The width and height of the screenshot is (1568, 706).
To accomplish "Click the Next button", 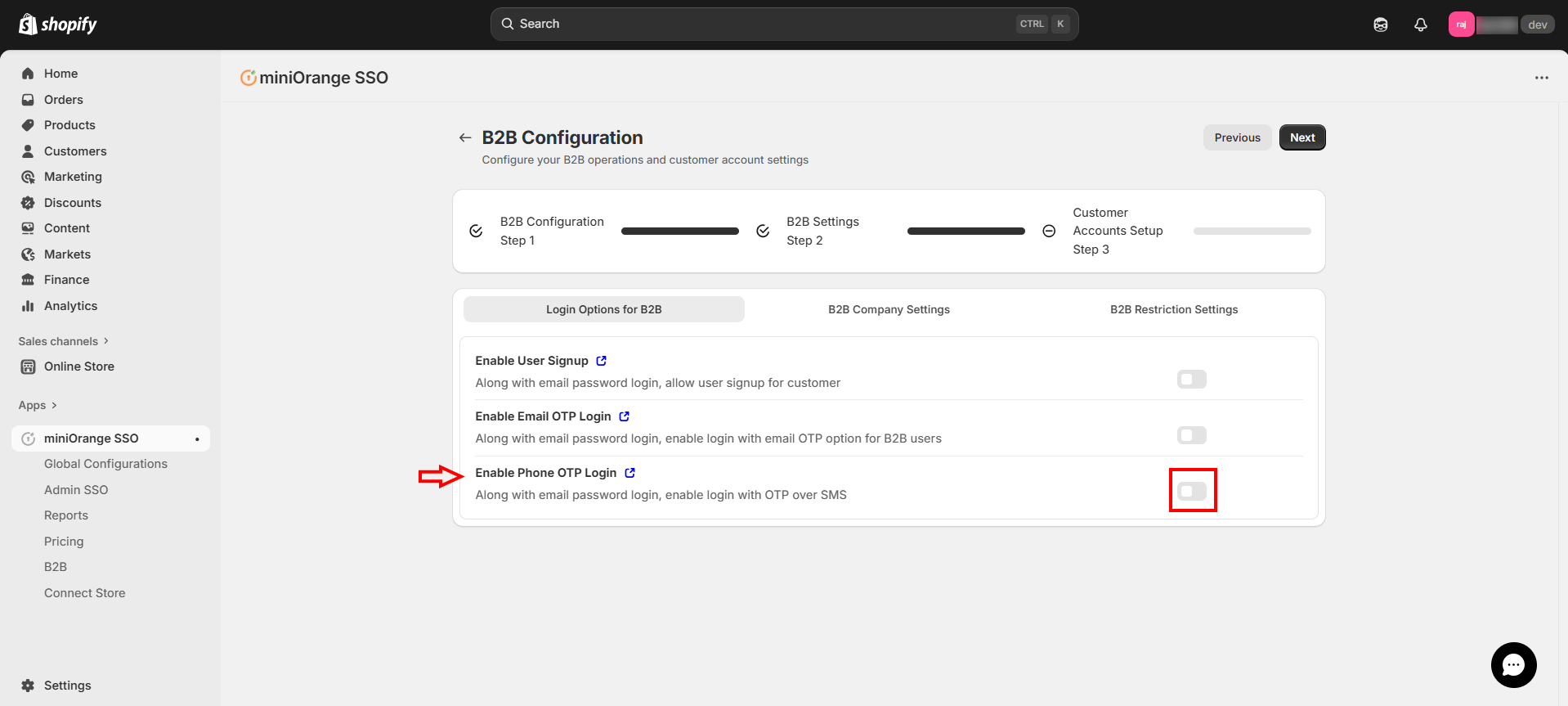I will pyautogui.click(x=1302, y=137).
